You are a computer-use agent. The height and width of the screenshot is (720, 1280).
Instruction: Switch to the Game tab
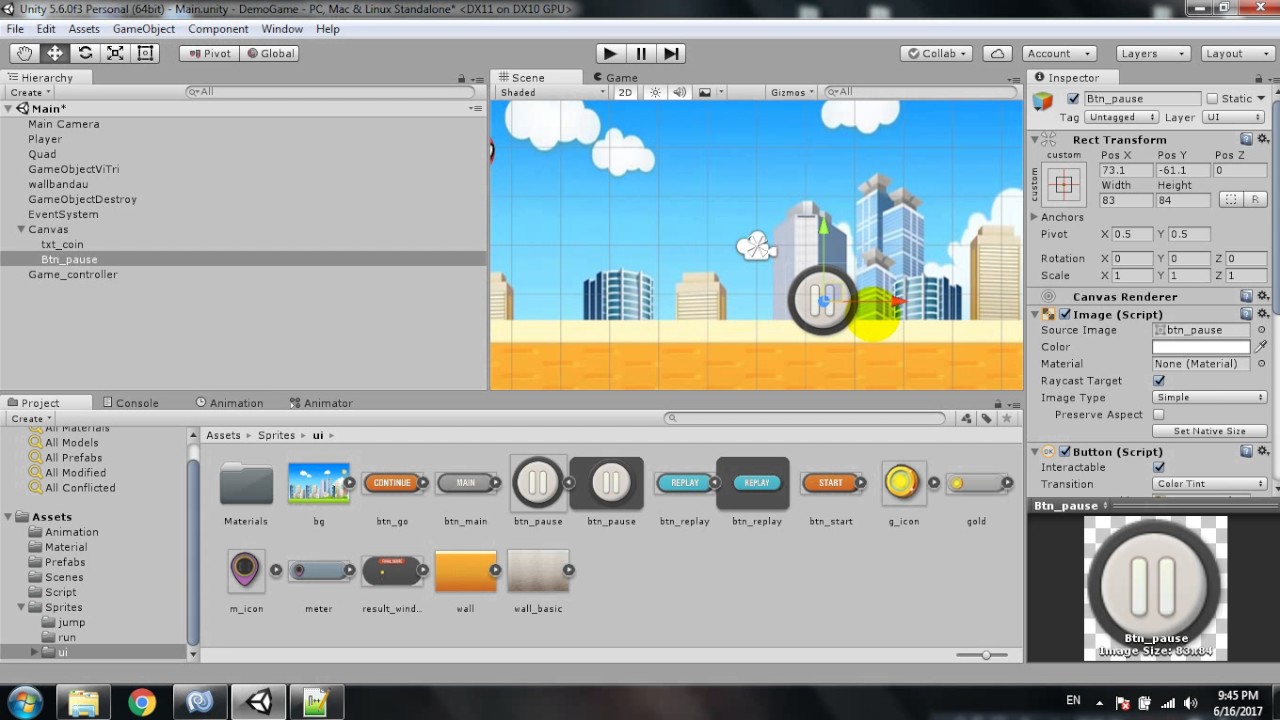(614, 77)
